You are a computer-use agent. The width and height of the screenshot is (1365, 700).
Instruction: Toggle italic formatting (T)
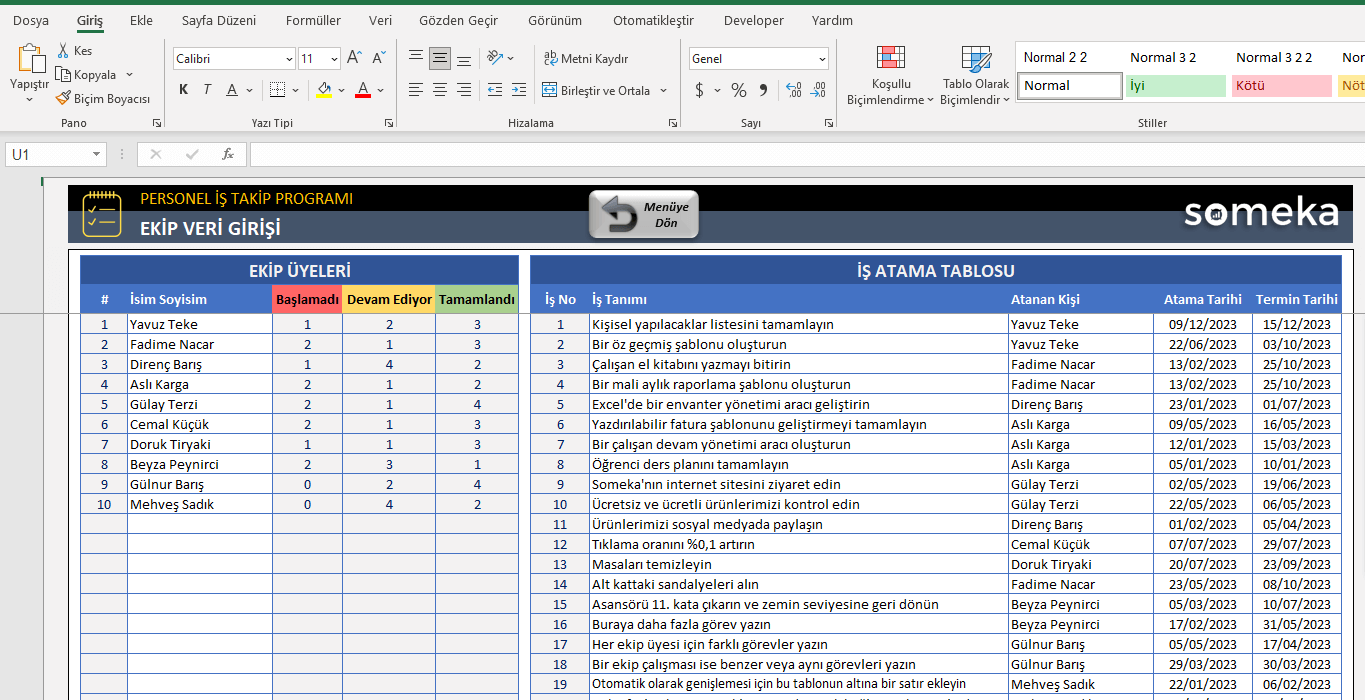click(x=207, y=91)
